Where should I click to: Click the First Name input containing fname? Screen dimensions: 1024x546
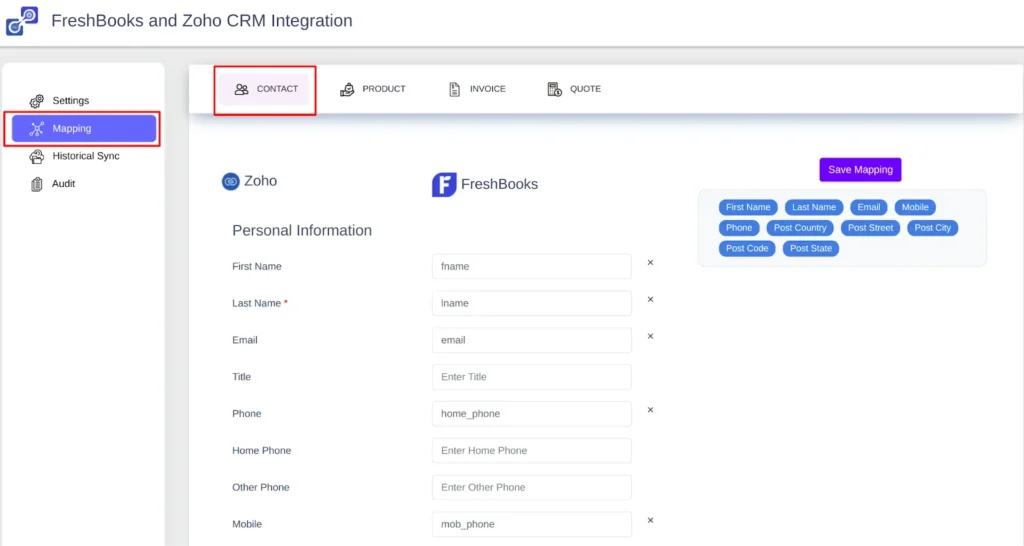pyautogui.click(x=532, y=266)
